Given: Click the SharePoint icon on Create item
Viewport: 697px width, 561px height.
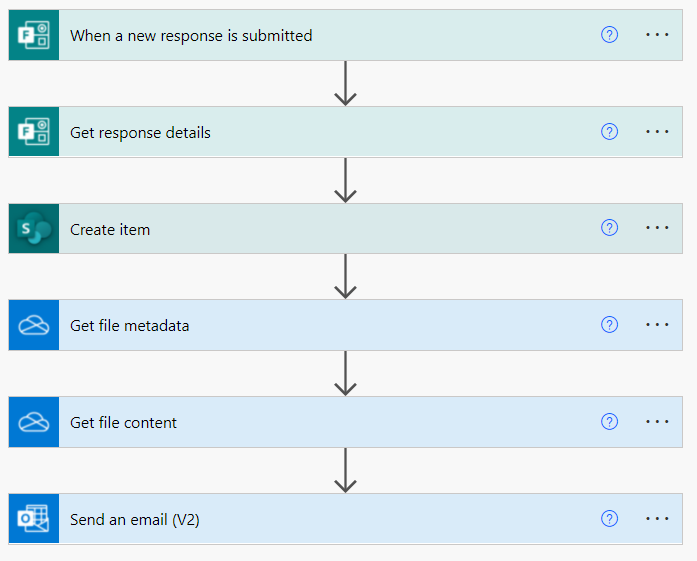Looking at the screenshot, I should tap(34, 229).
